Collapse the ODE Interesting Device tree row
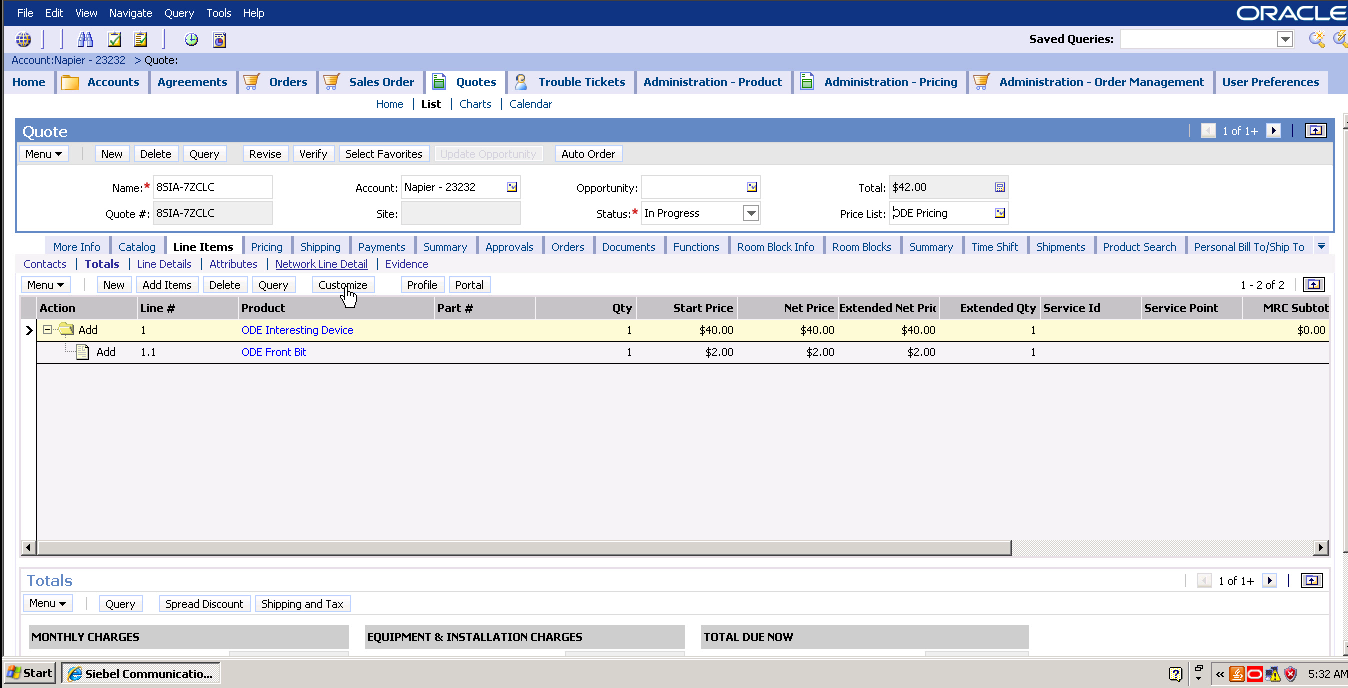 pos(47,330)
